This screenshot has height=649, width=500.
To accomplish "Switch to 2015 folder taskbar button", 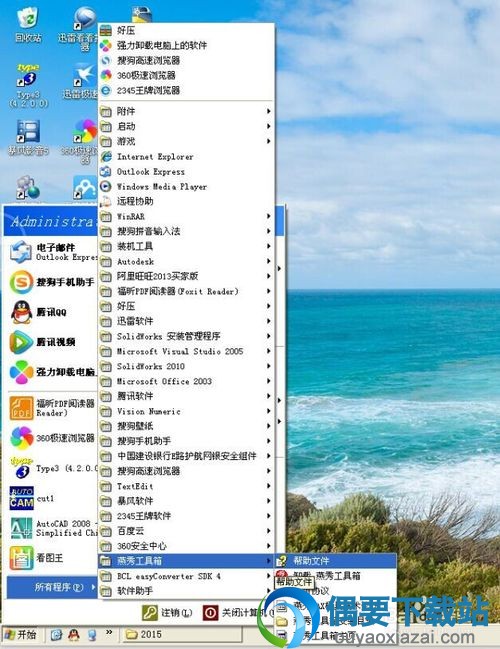I will click(x=181, y=635).
